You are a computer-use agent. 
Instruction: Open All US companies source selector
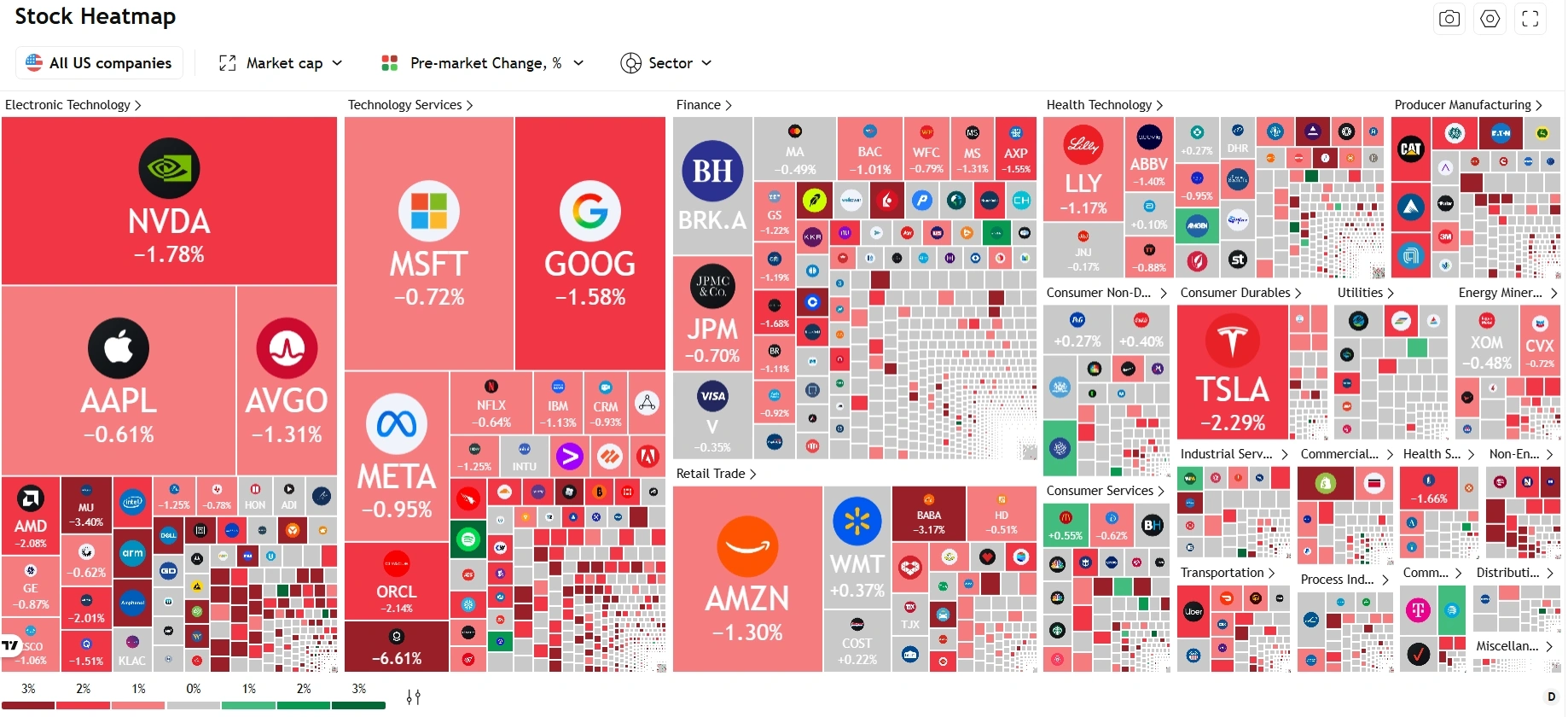[99, 63]
